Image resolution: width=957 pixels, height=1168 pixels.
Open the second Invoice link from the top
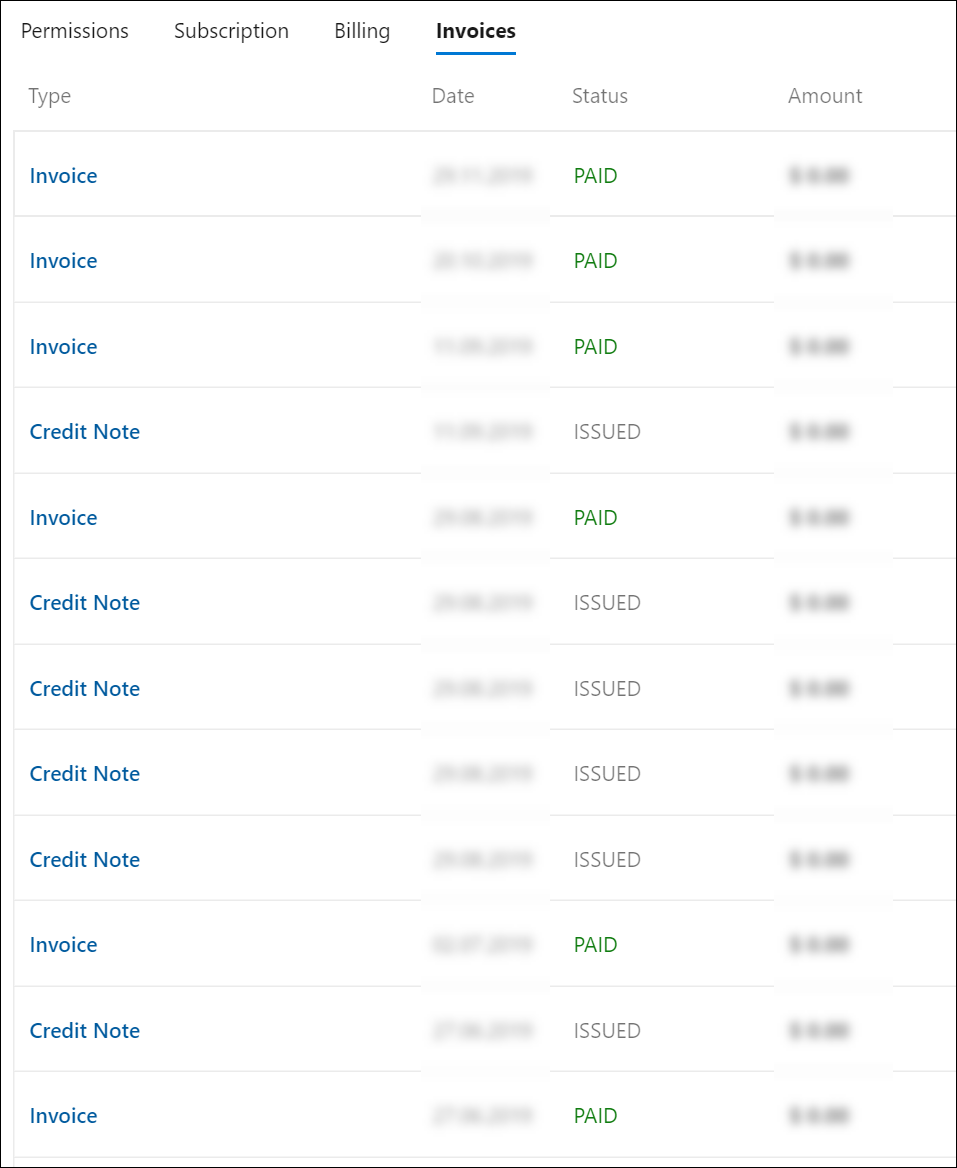click(63, 261)
